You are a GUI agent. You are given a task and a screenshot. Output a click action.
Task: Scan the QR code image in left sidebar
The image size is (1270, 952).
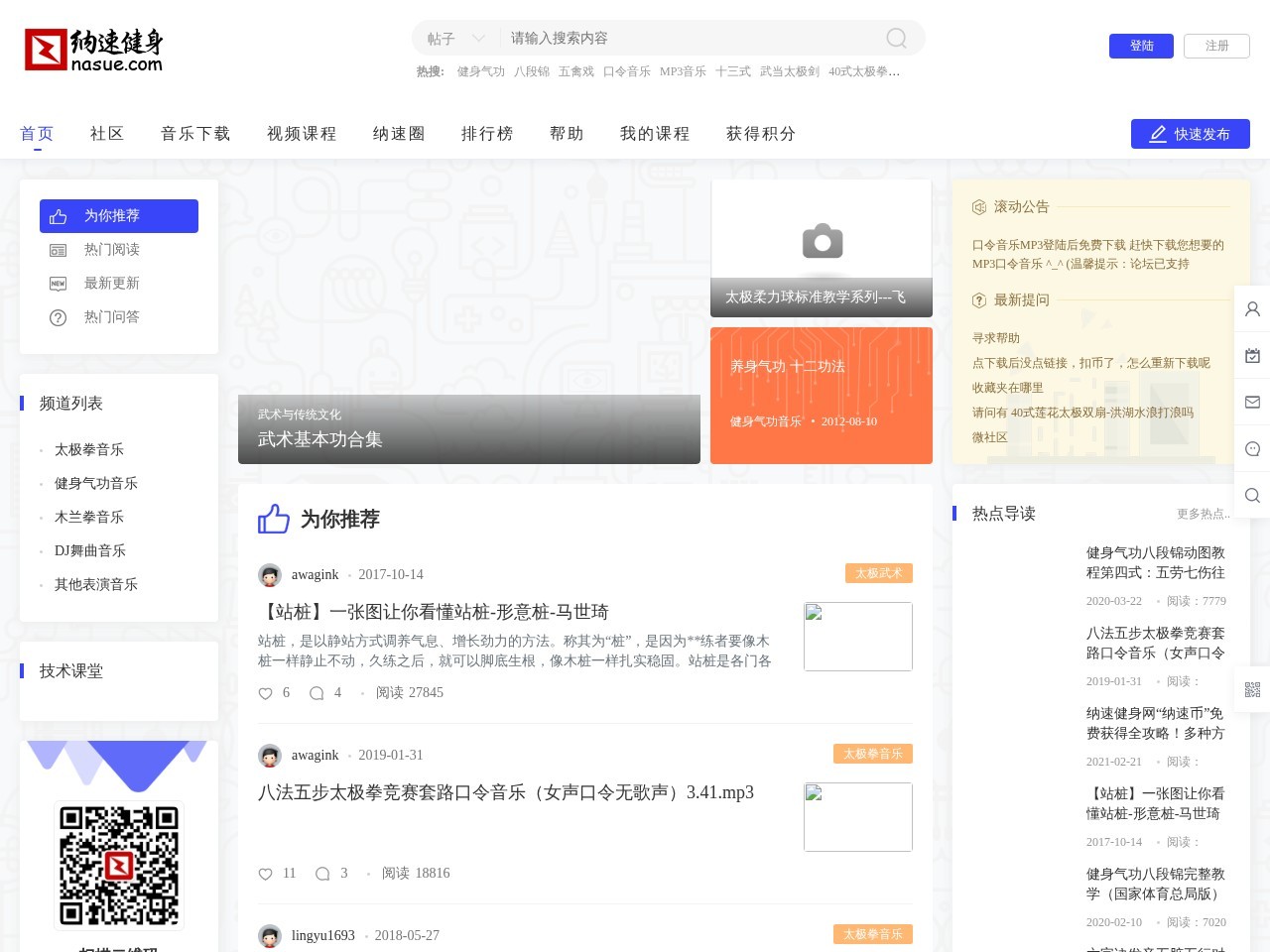pyautogui.click(x=119, y=865)
